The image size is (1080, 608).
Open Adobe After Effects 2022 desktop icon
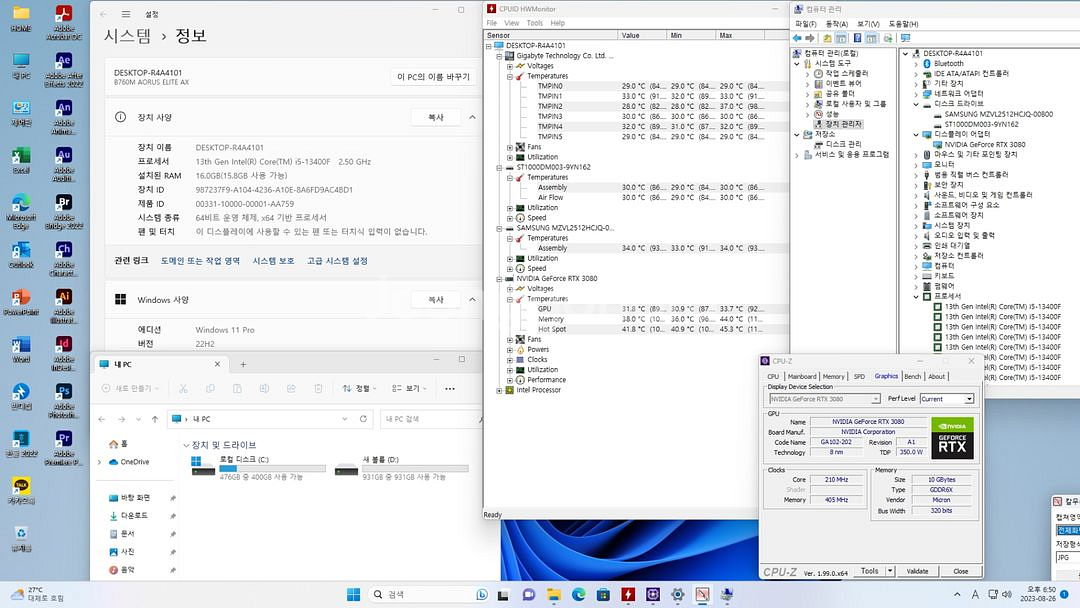tap(63, 70)
